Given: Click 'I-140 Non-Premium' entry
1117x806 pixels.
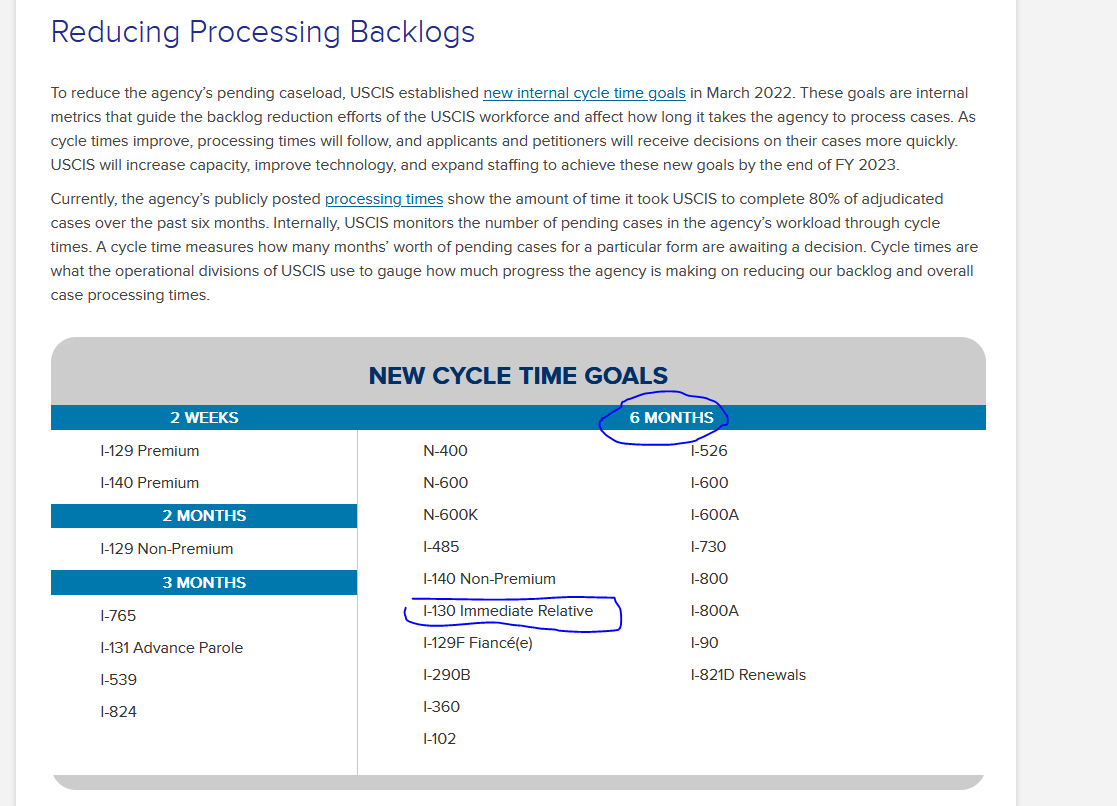Looking at the screenshot, I should (x=489, y=579).
